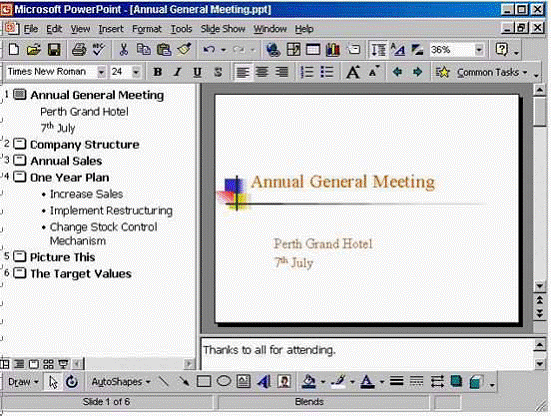This screenshot has height=416, width=551.
Task: Click the Insert Clip Art icon
Action: click(284, 382)
